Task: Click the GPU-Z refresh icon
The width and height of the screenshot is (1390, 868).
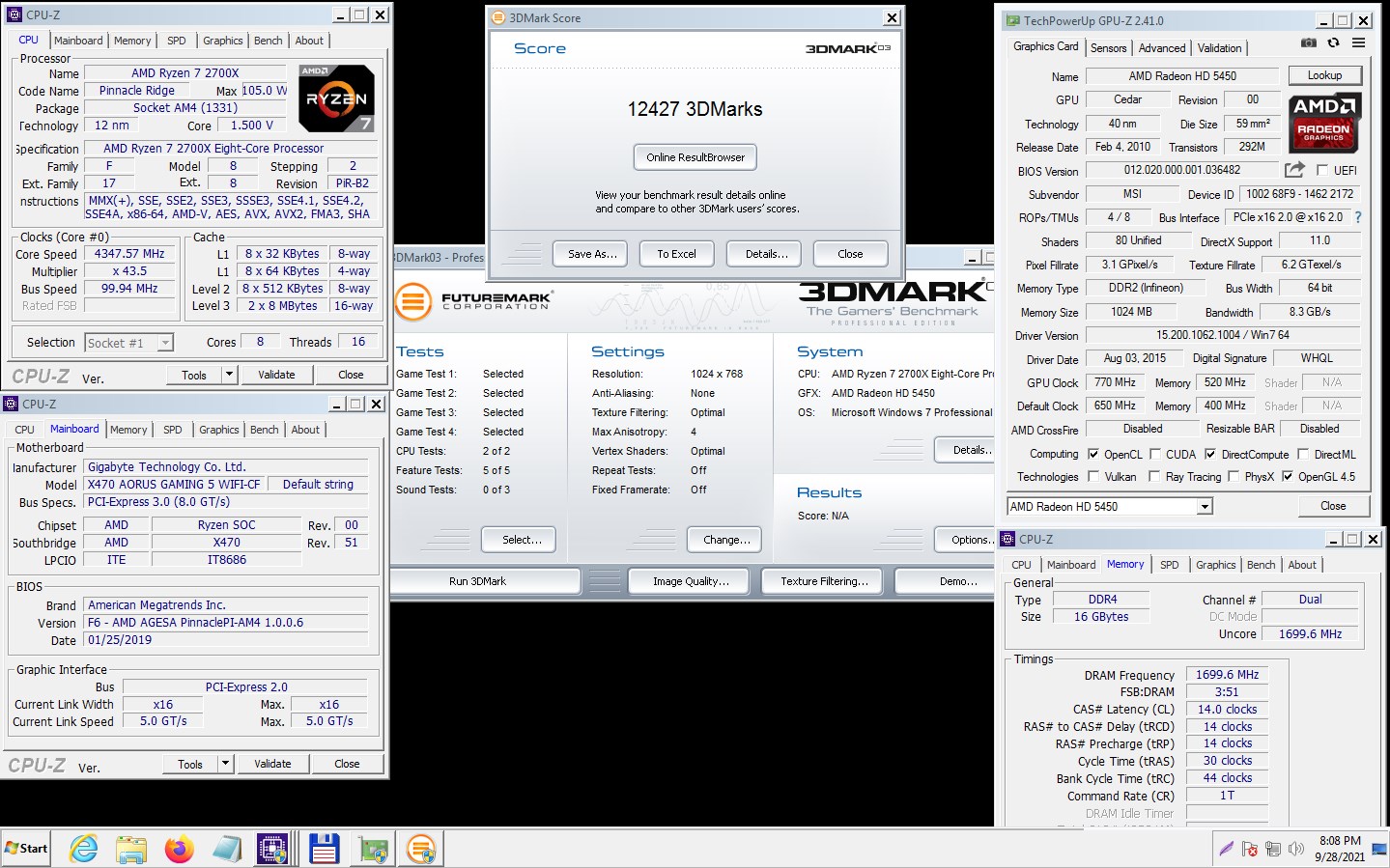Action: pyautogui.click(x=1333, y=42)
